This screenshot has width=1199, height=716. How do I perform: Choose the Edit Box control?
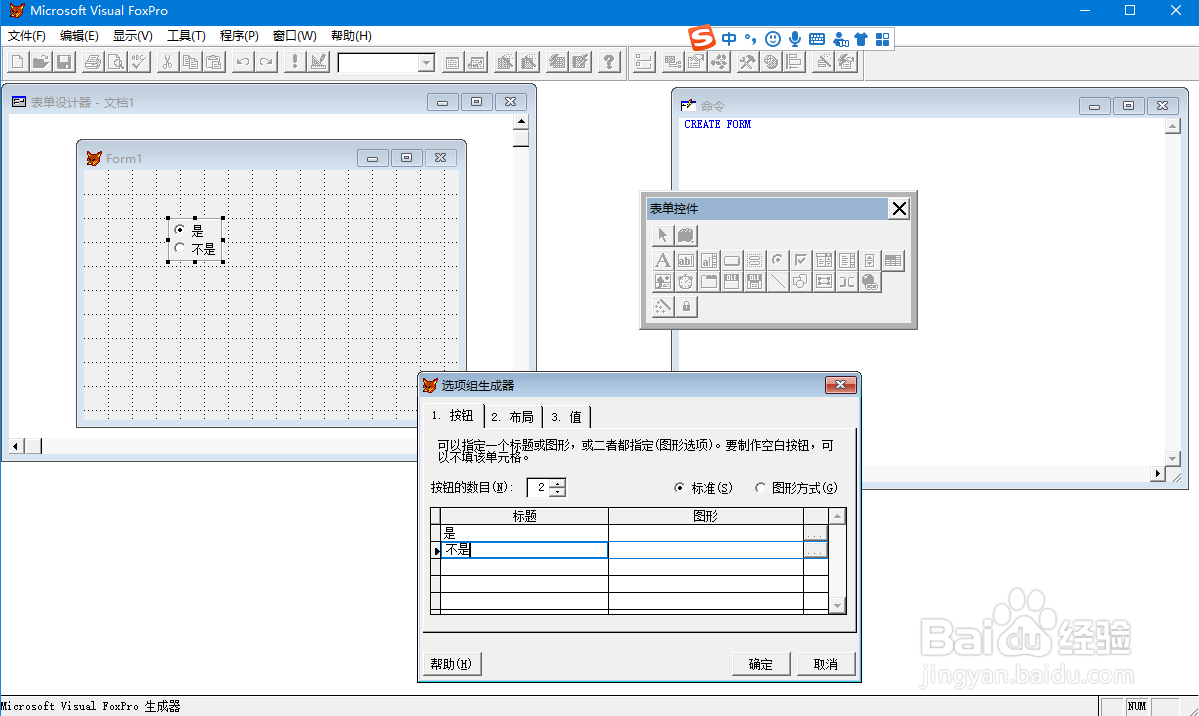click(709, 260)
